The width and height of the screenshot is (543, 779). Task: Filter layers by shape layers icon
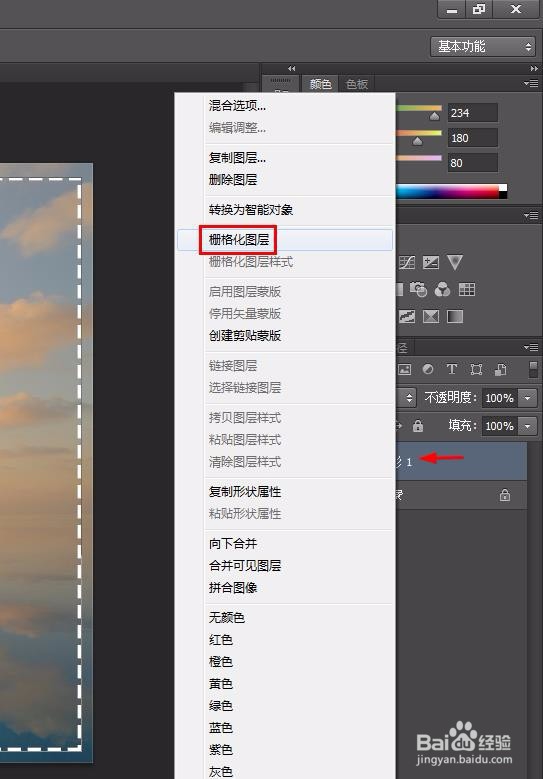(x=476, y=369)
